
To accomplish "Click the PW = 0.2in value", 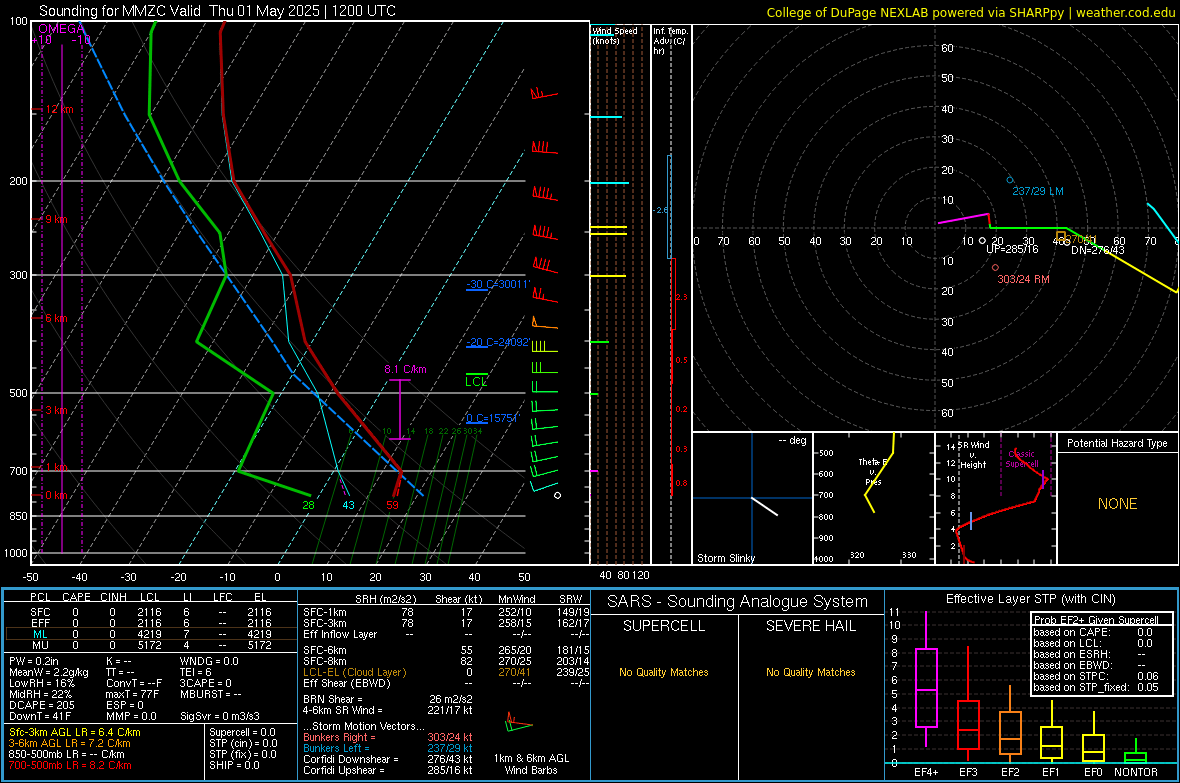I will point(33,661).
